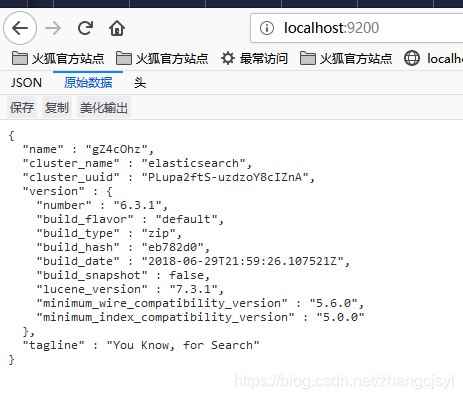Click the 复制 copy button
The image size is (463, 399).
click(57, 107)
